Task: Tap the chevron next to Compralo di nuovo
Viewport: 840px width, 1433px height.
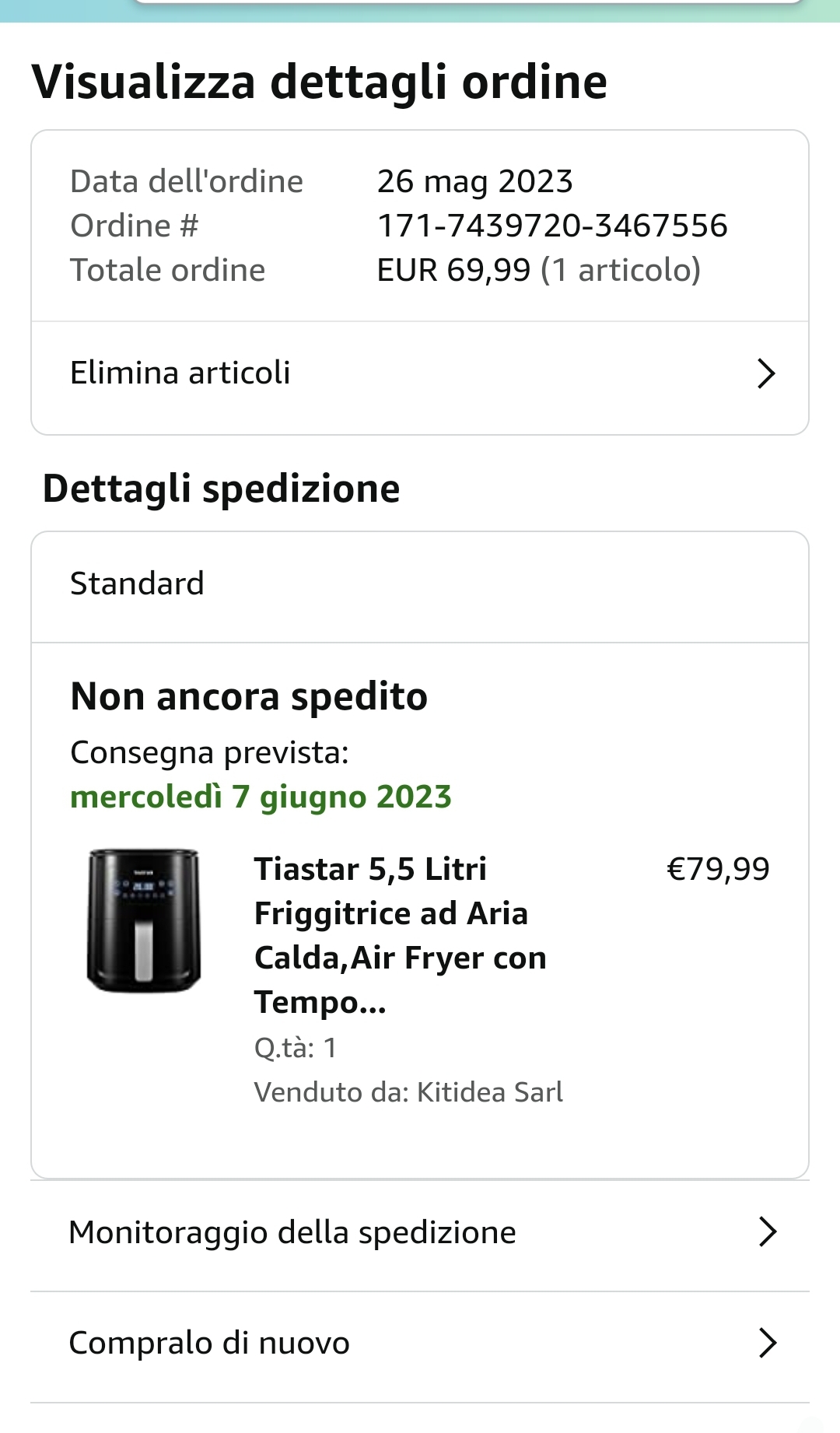Action: tap(768, 1344)
